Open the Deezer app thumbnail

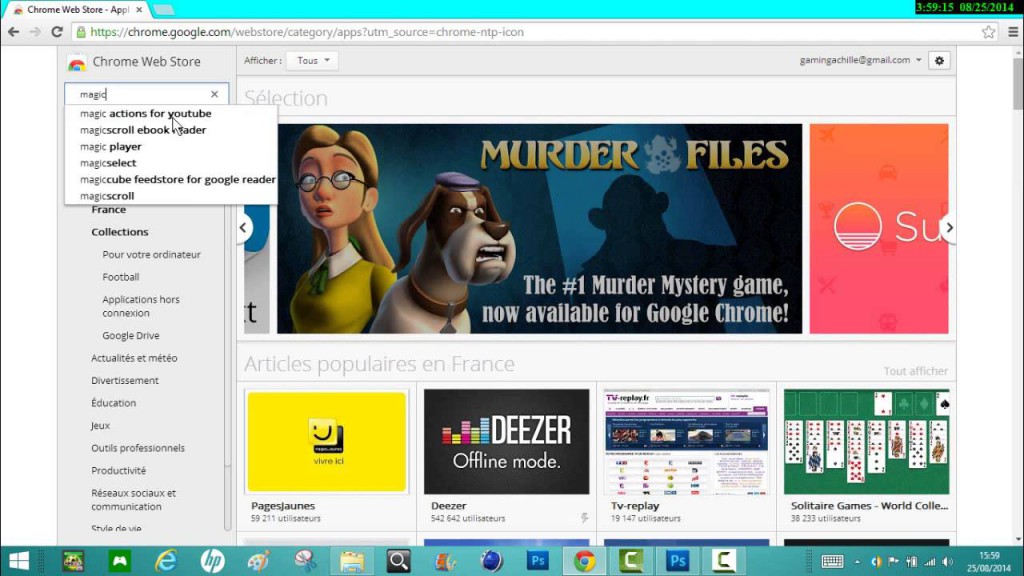[x=509, y=442]
